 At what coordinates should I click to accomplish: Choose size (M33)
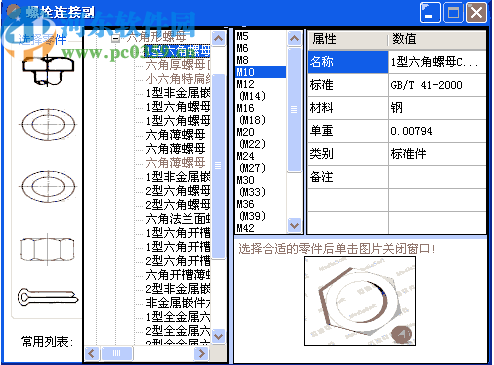pyautogui.click(x=252, y=192)
